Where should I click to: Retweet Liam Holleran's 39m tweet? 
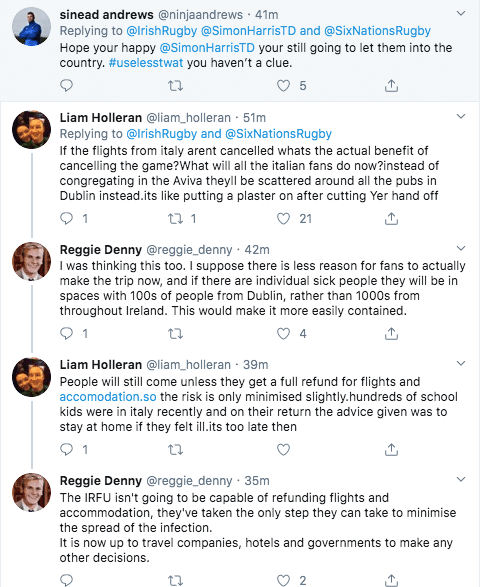pos(175,449)
